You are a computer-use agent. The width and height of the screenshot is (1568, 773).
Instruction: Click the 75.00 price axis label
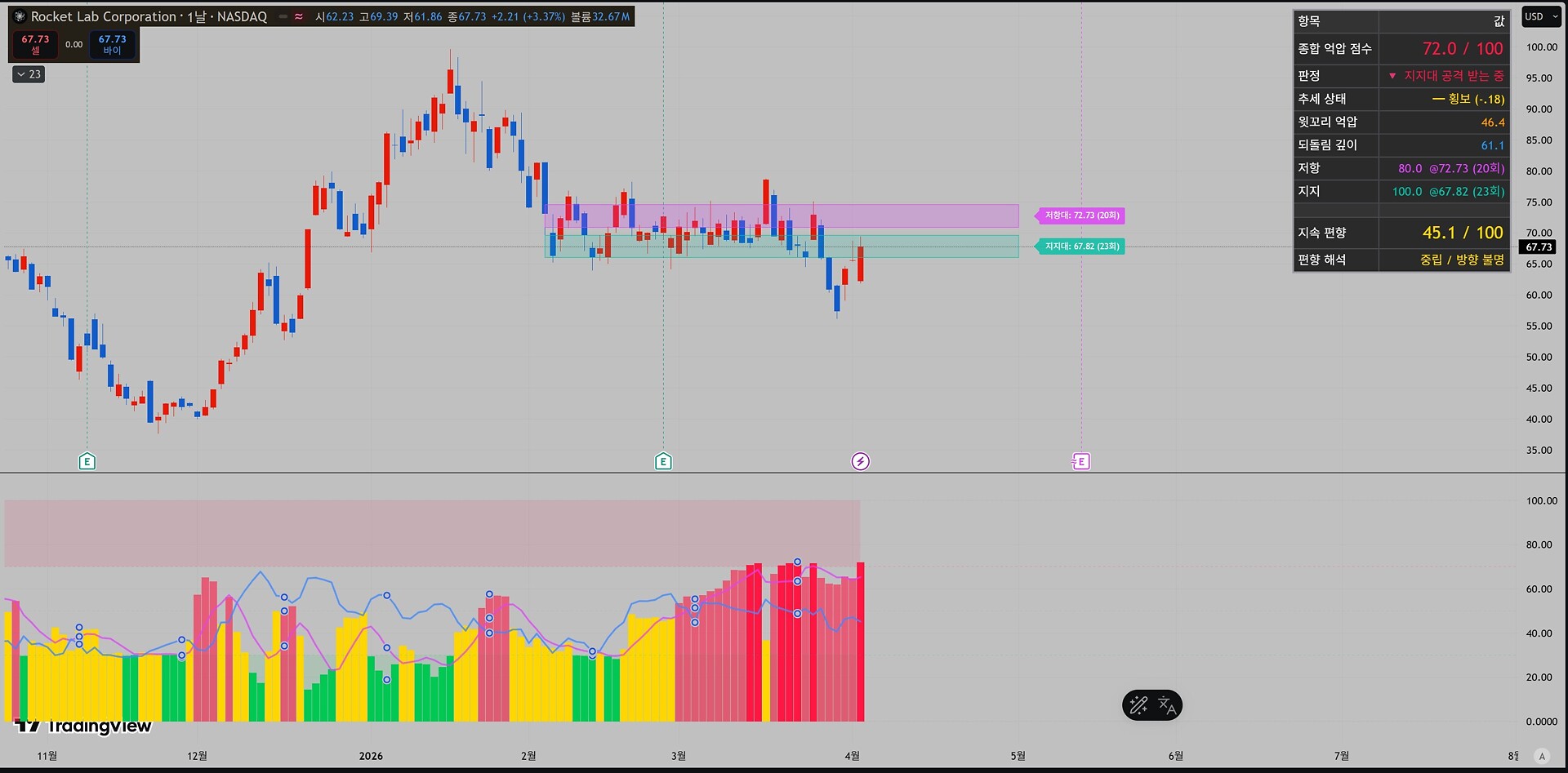[1539, 202]
